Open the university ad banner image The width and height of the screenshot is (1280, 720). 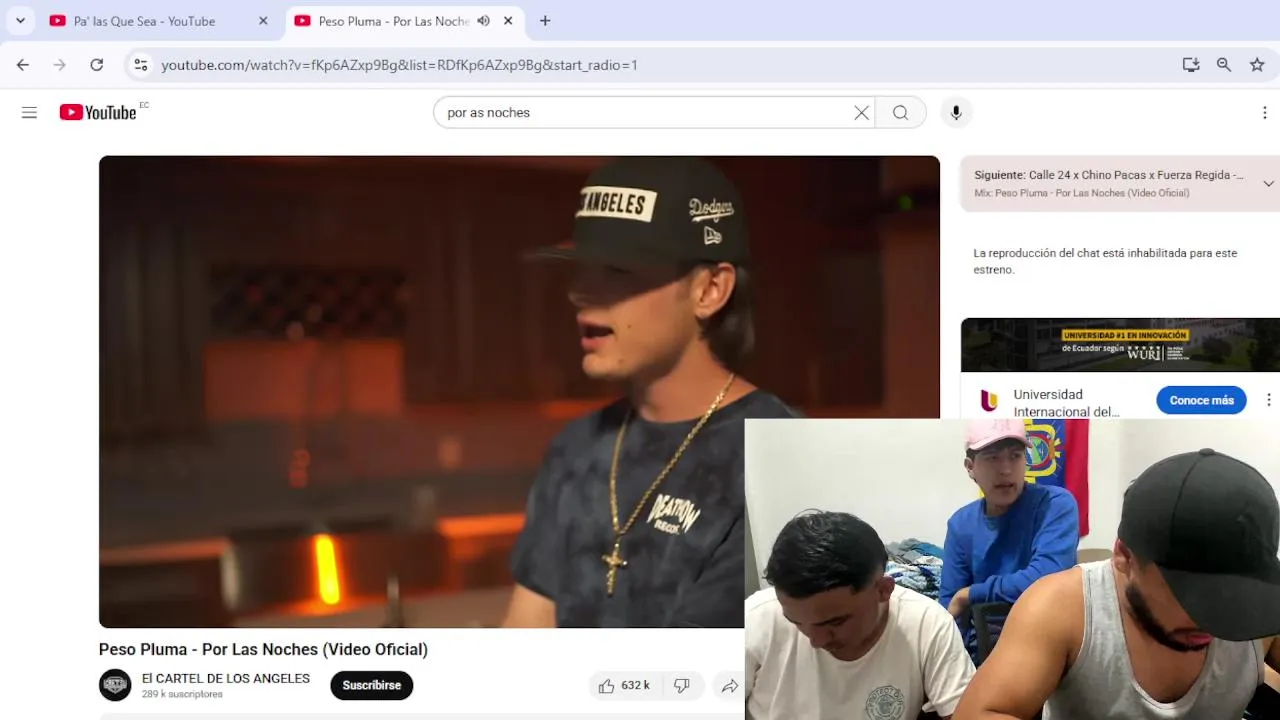point(1120,345)
